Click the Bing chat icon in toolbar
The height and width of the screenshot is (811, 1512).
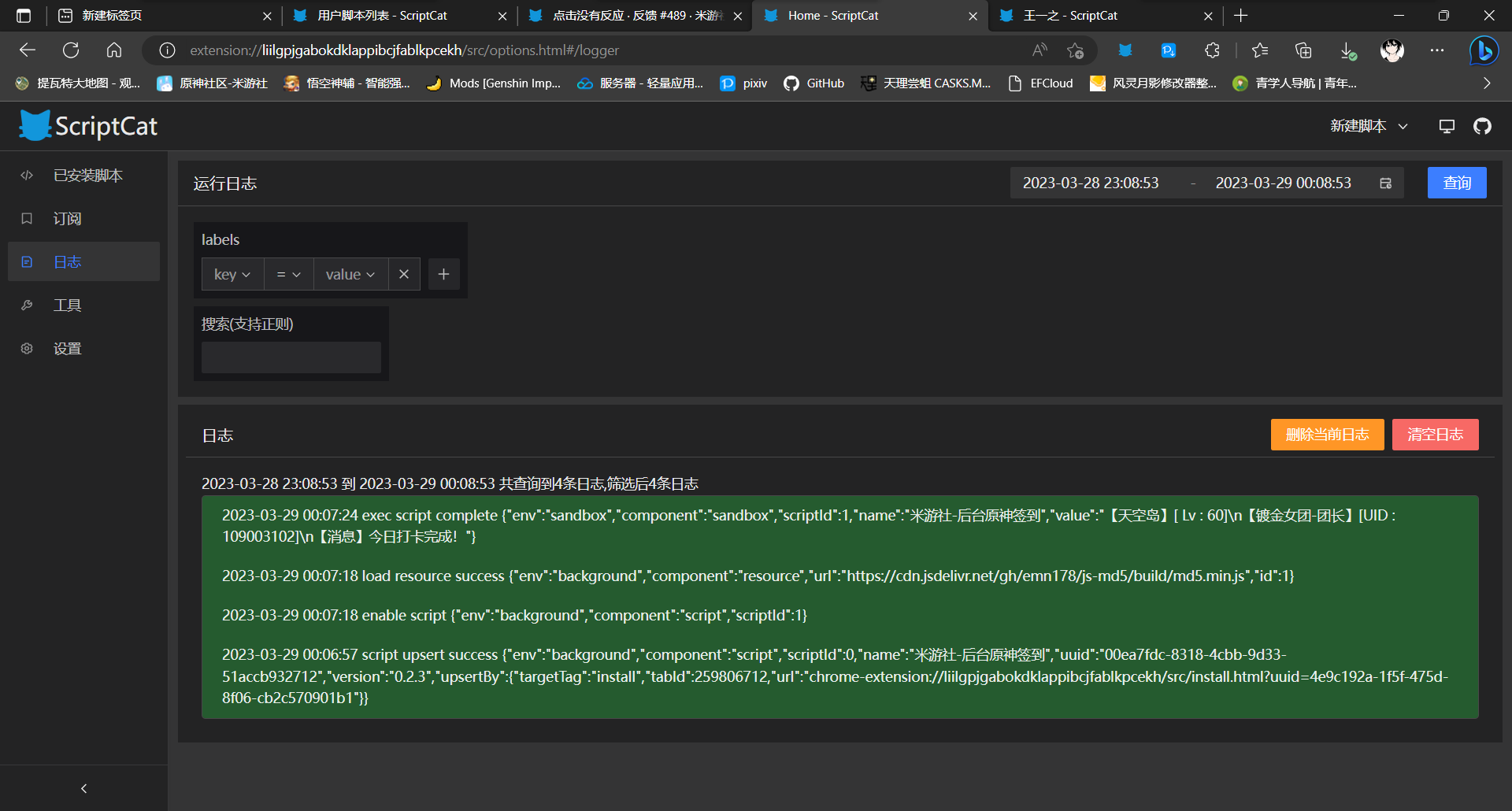pyautogui.click(x=1484, y=50)
